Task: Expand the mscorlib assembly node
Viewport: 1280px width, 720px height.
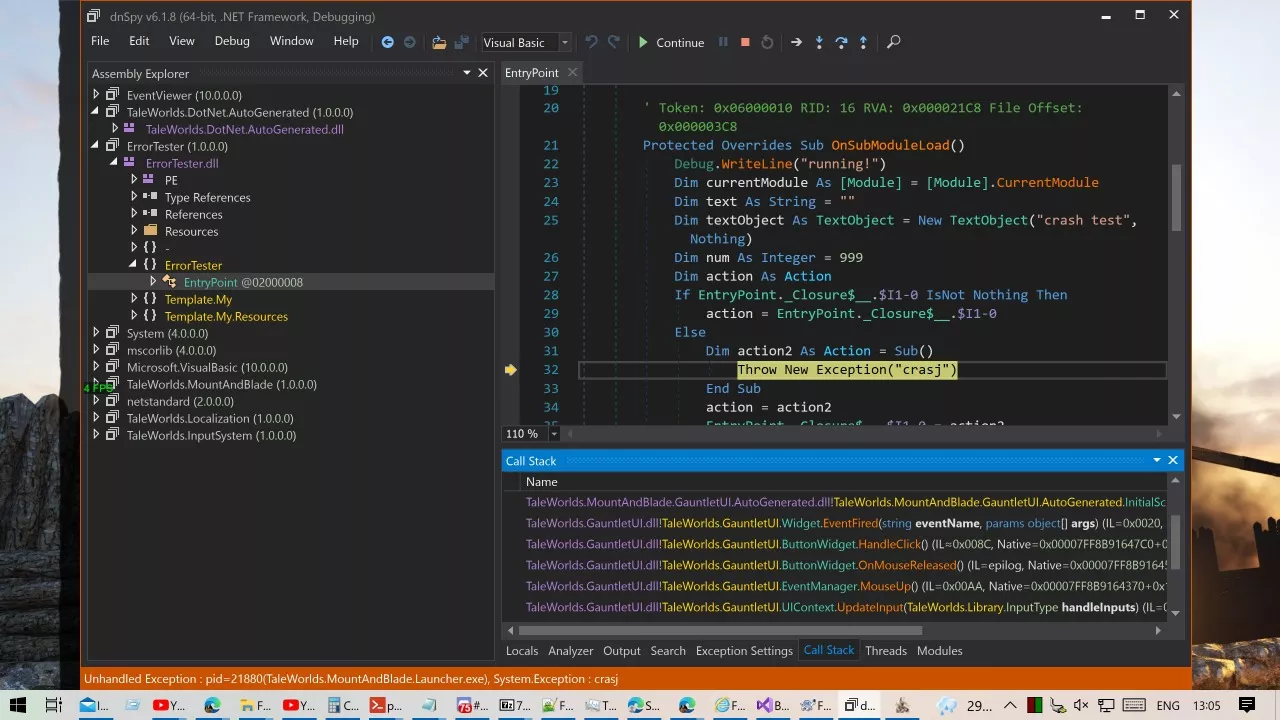Action: click(97, 350)
